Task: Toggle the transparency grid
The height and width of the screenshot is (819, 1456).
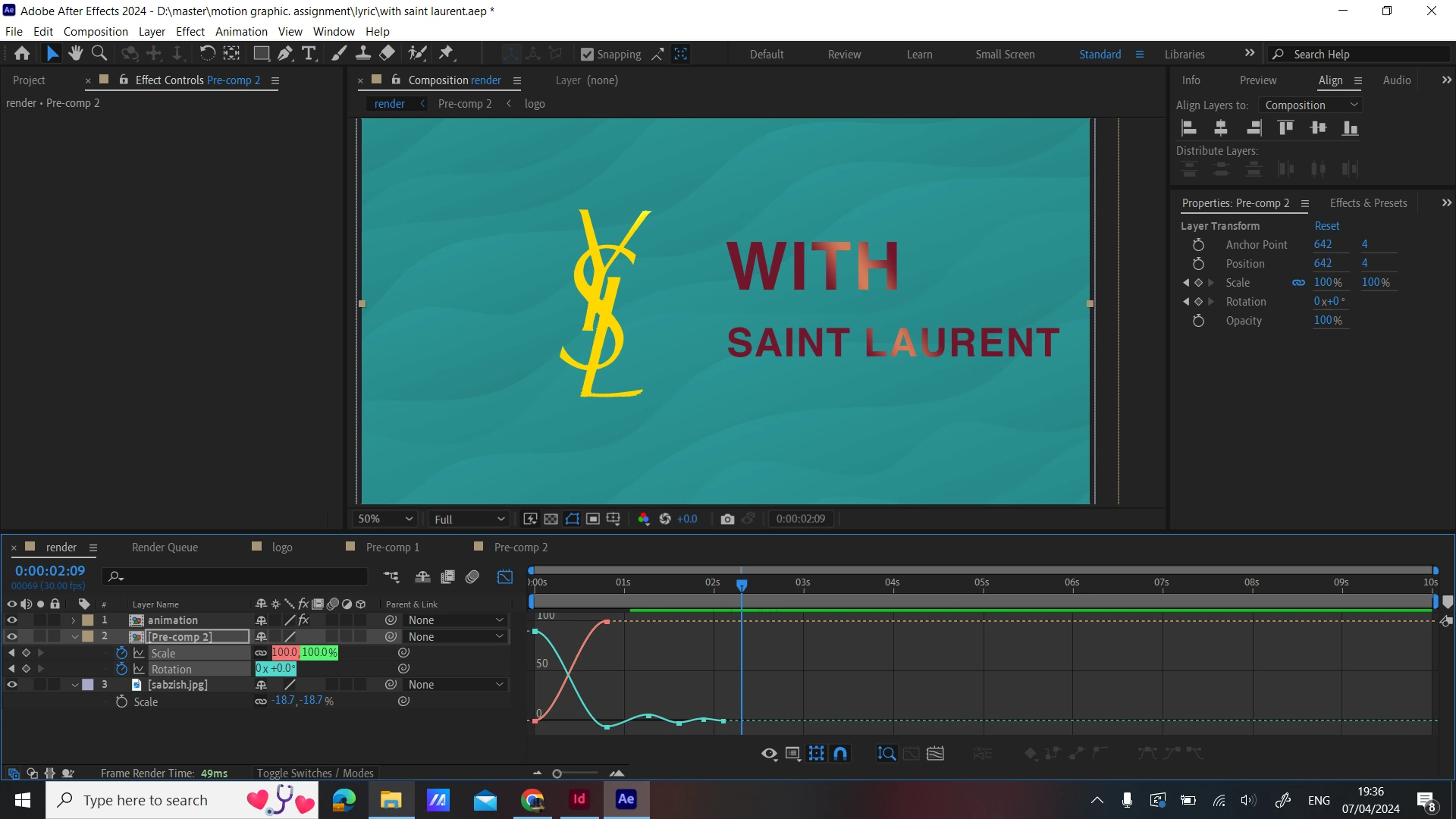Action: point(551,519)
